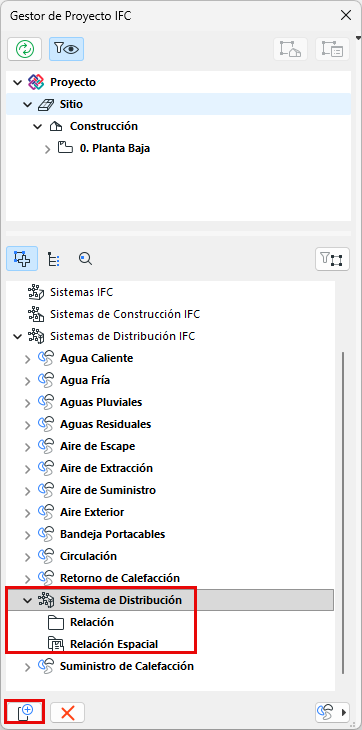Image resolution: width=362 pixels, height=730 pixels.
Task: Expand the Aire de Suministro system
Action: 27,491
